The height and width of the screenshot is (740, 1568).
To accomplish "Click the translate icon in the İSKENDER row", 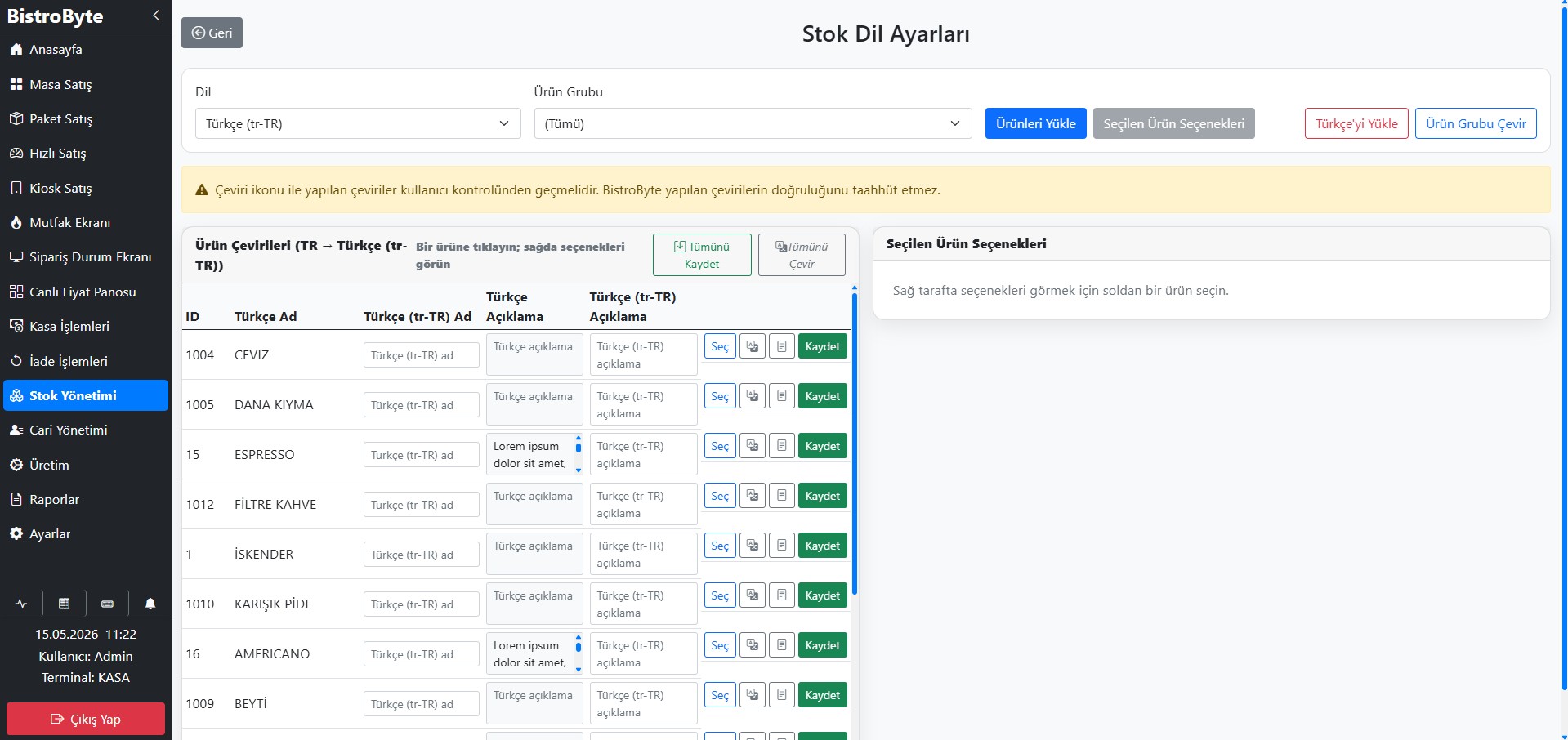I will (753, 546).
